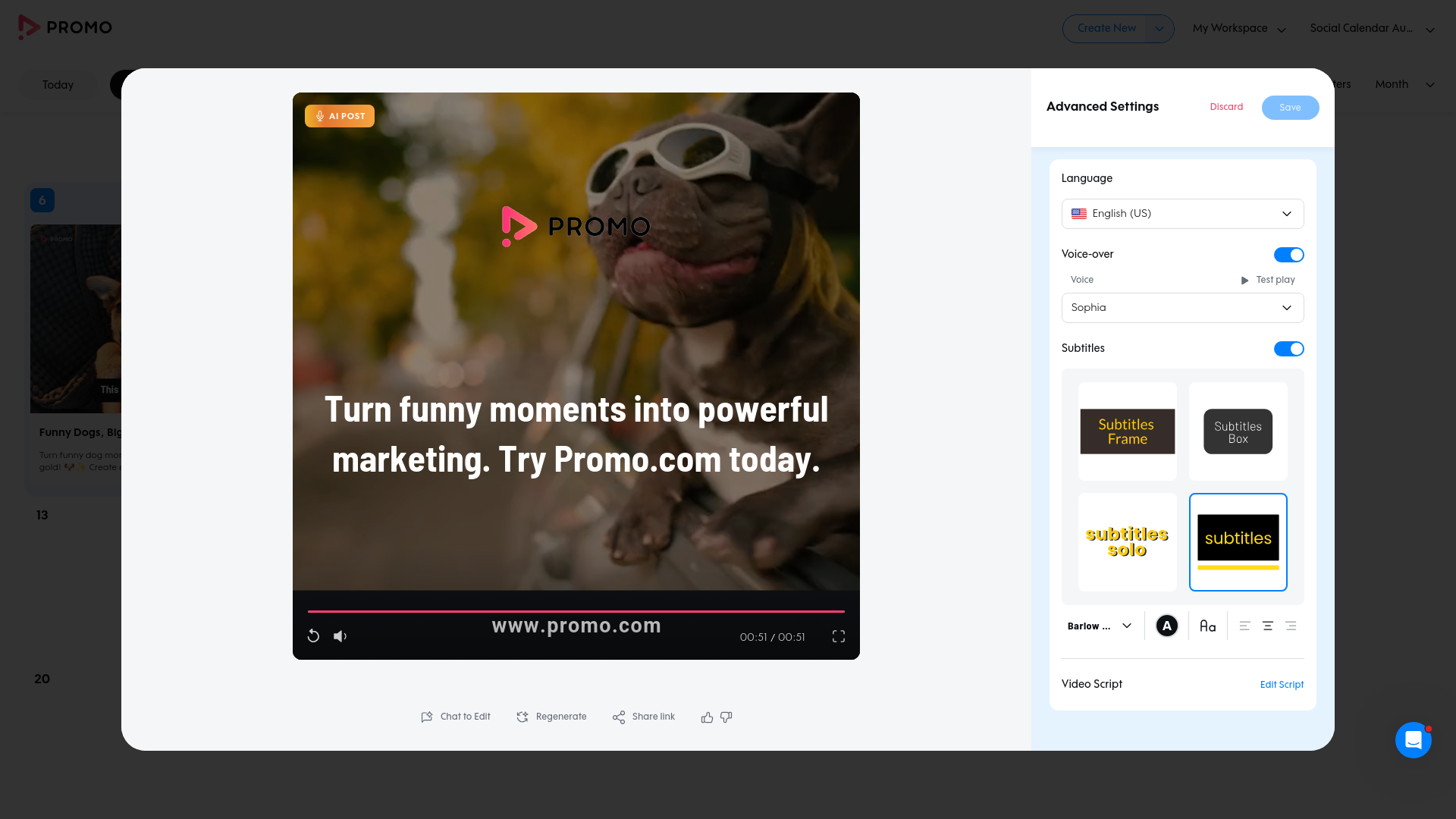Expand the Sophia voice dropdown
The image size is (1456, 819).
point(1182,308)
